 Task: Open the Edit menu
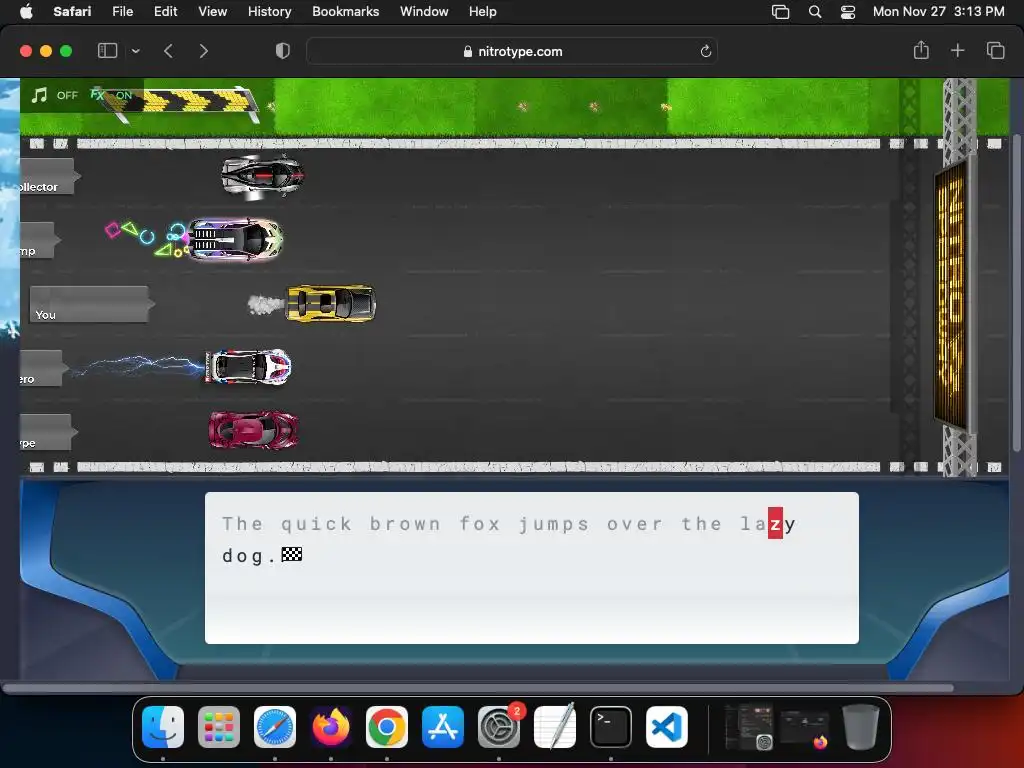(x=165, y=11)
